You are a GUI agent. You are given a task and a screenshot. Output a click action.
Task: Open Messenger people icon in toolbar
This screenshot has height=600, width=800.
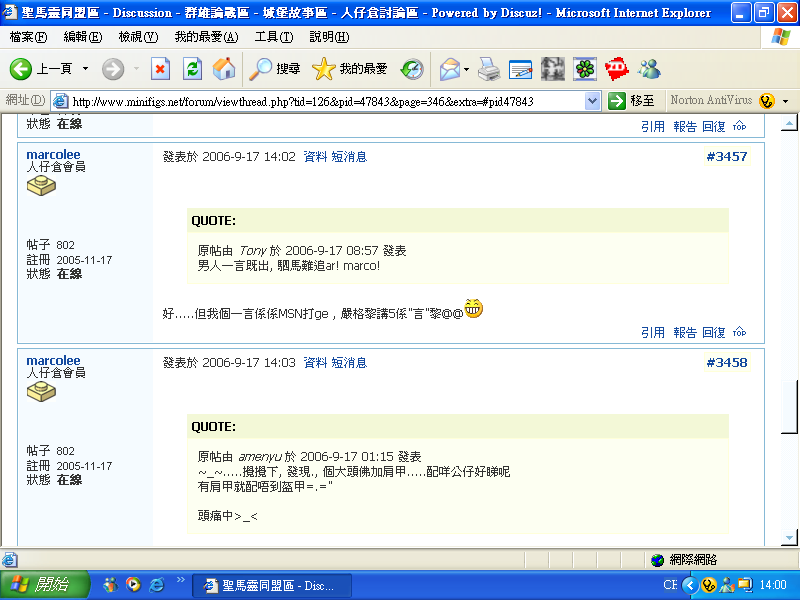649,69
